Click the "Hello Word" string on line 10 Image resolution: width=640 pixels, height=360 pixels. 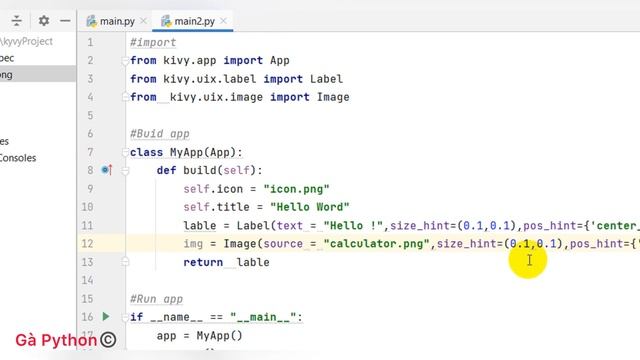coord(310,207)
